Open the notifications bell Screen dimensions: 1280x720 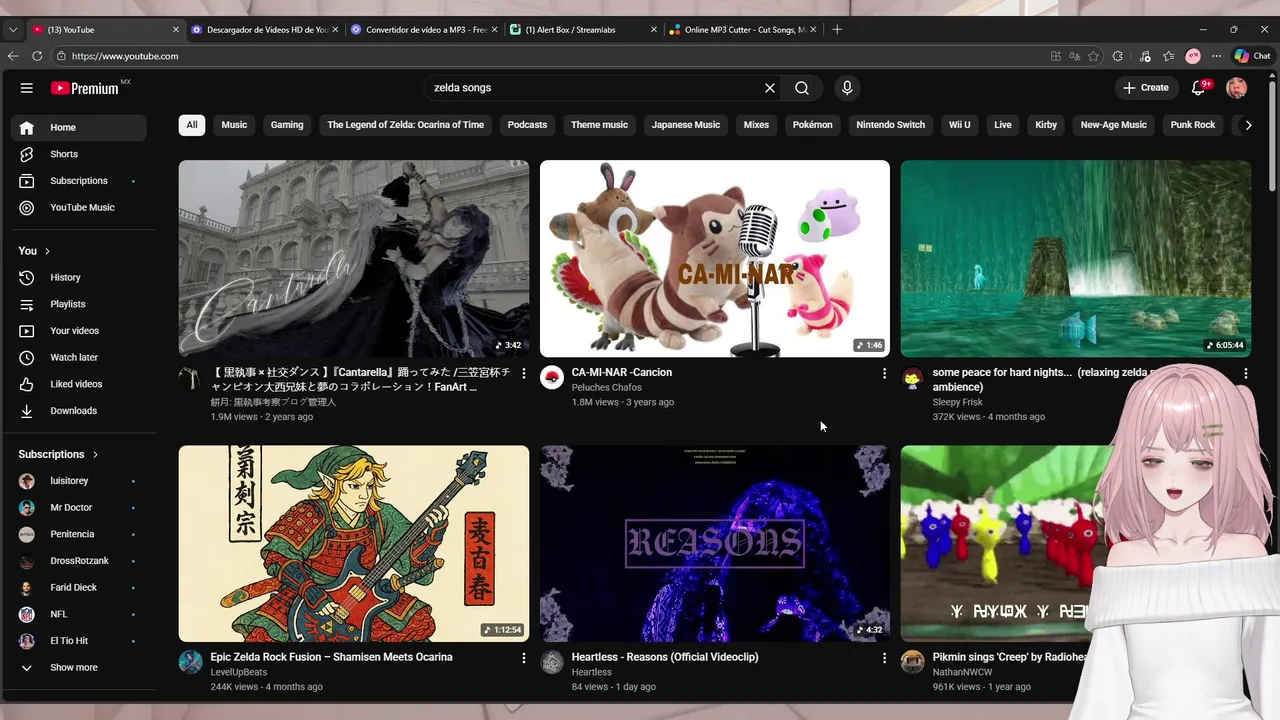point(1199,88)
